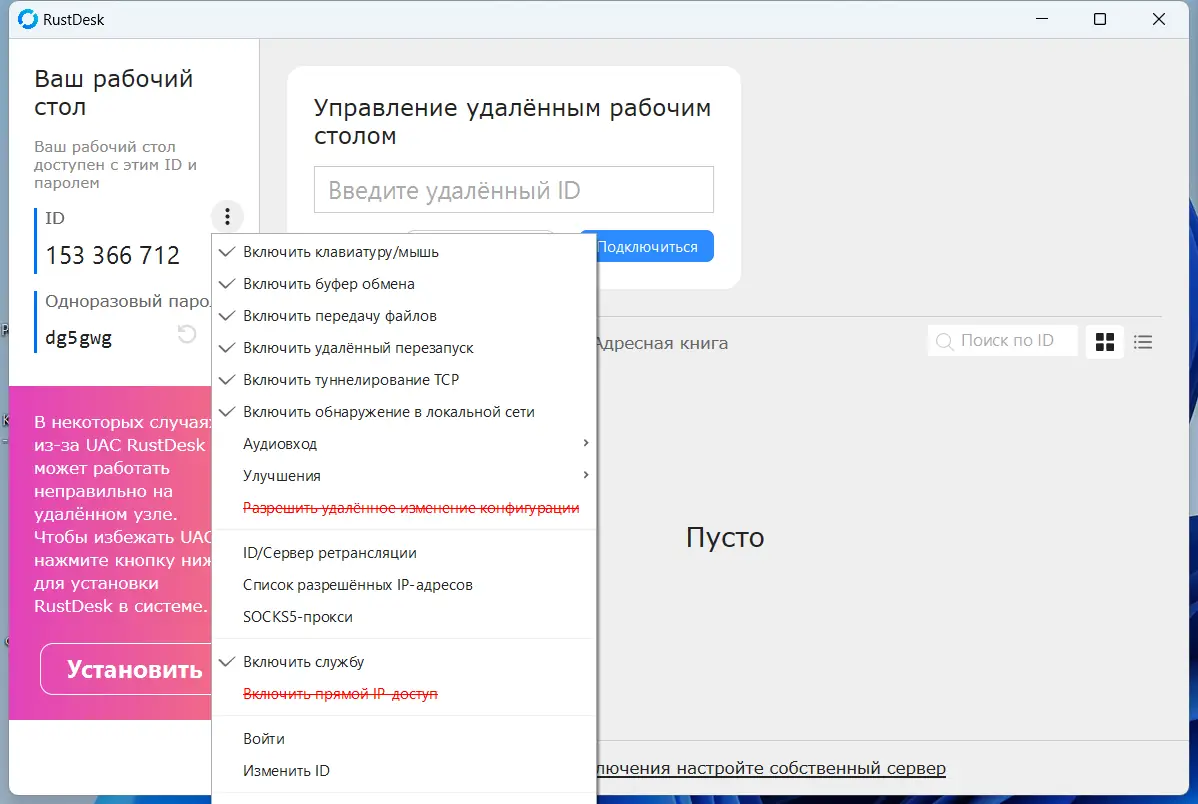Click the Управление удалённым рабочим столом heading

pos(513,122)
